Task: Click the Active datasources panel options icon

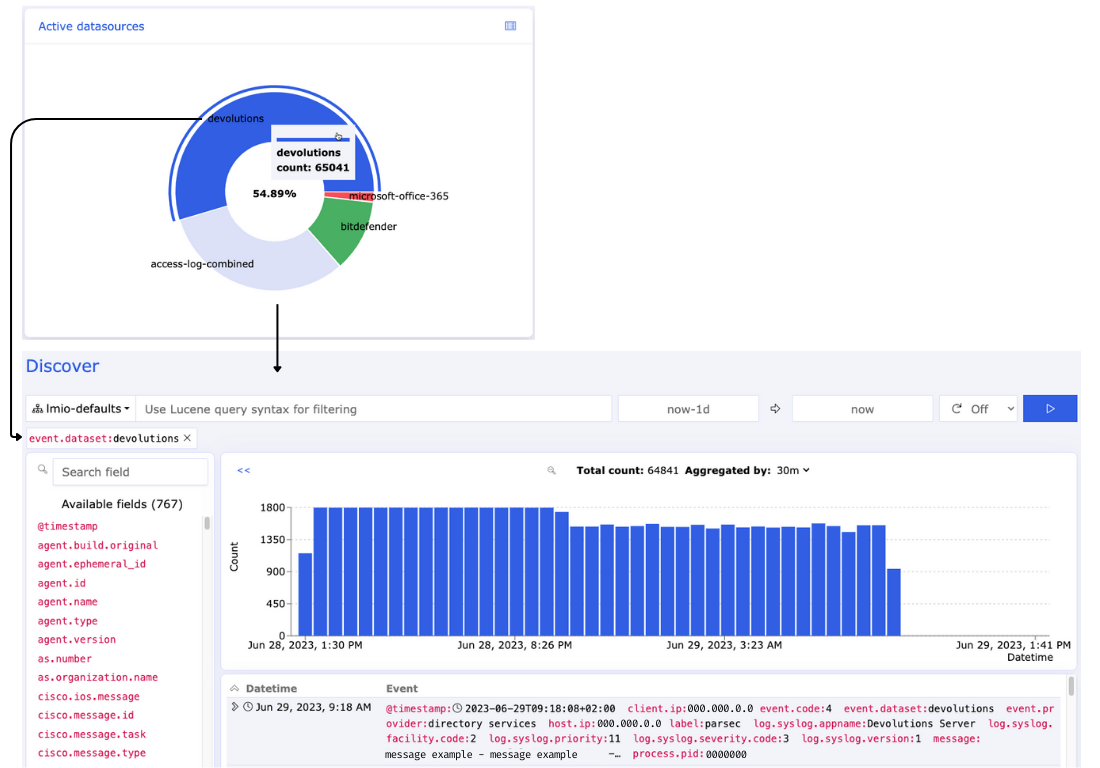Action: pos(510,26)
